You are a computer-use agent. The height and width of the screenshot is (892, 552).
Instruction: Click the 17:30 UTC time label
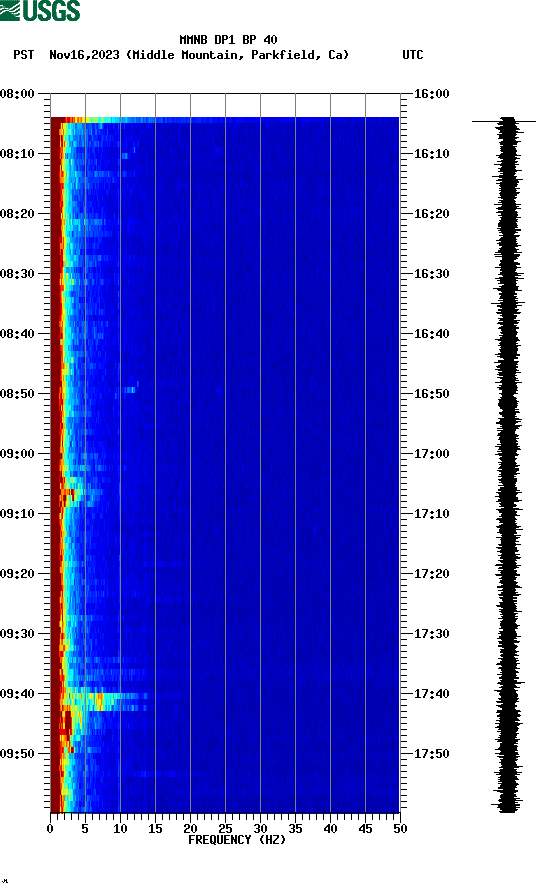431,634
